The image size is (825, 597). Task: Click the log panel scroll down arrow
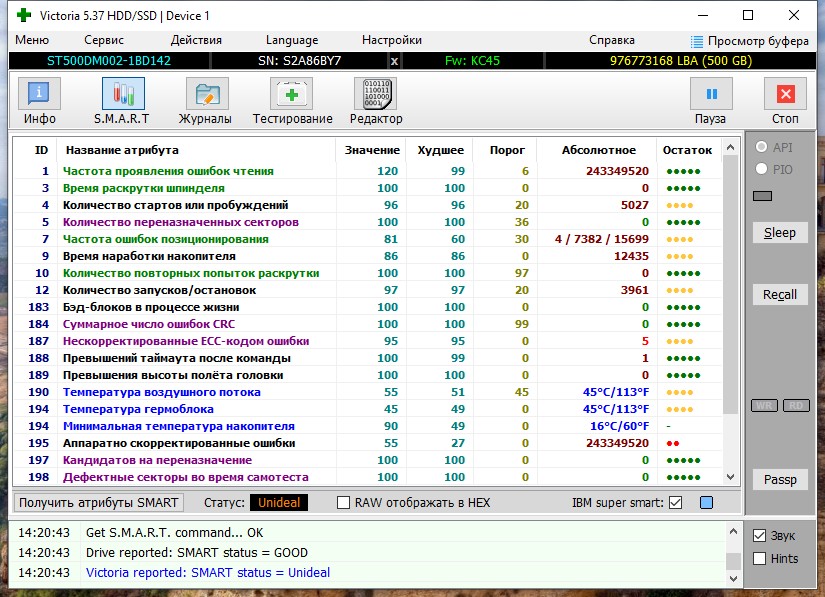[733, 579]
